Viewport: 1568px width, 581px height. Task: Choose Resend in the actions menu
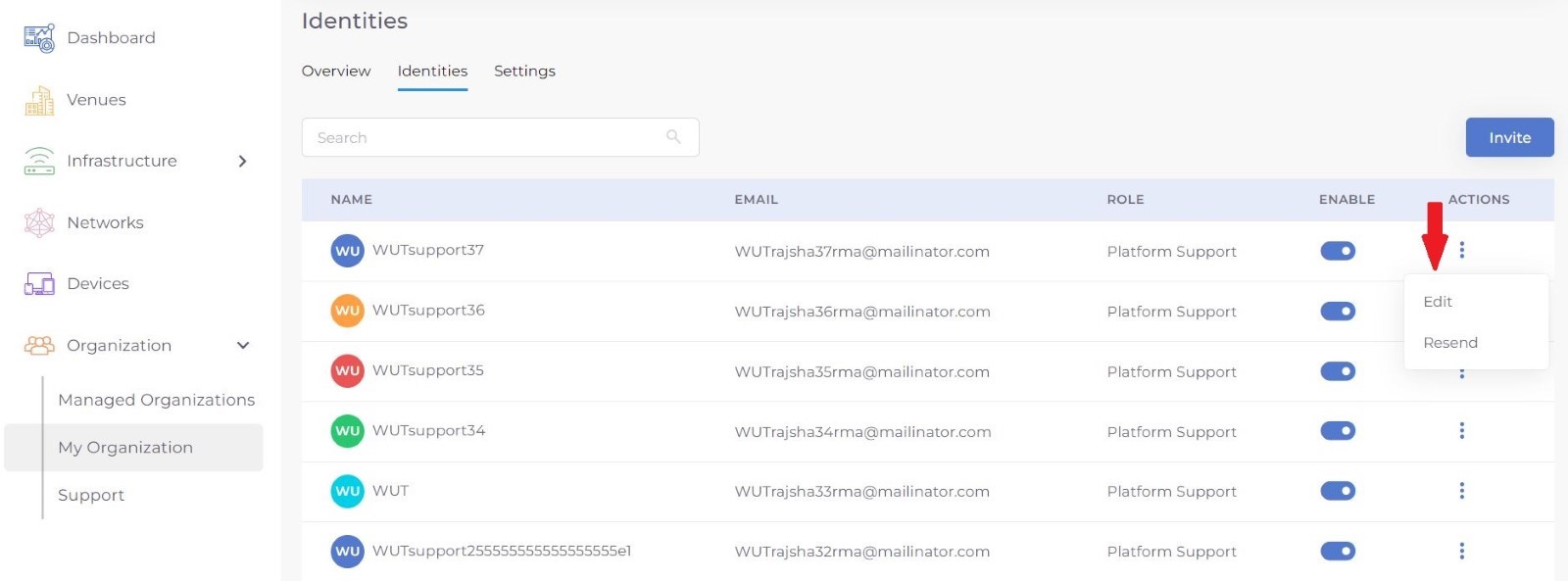(x=1450, y=343)
